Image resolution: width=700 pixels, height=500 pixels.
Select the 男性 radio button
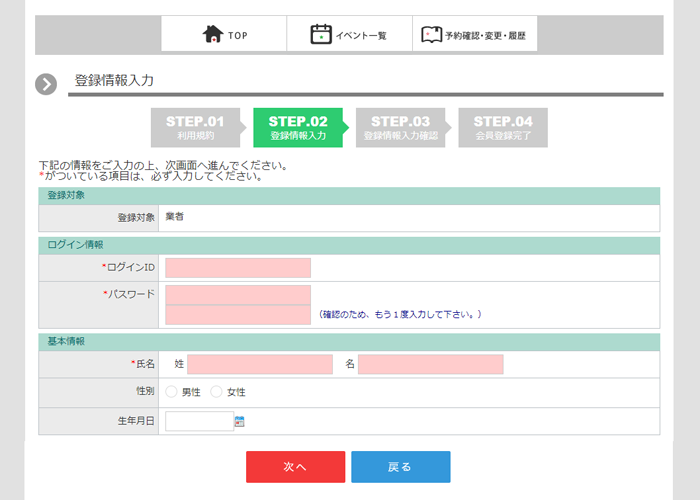tap(171, 392)
